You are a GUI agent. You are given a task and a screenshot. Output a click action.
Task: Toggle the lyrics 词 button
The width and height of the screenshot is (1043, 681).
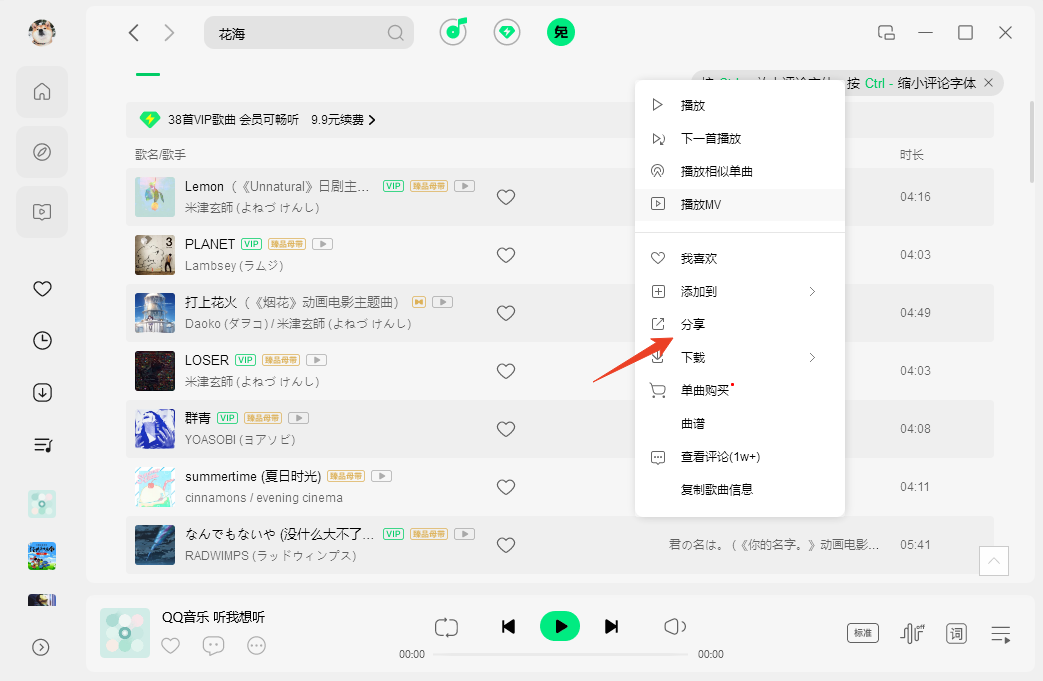coord(956,633)
